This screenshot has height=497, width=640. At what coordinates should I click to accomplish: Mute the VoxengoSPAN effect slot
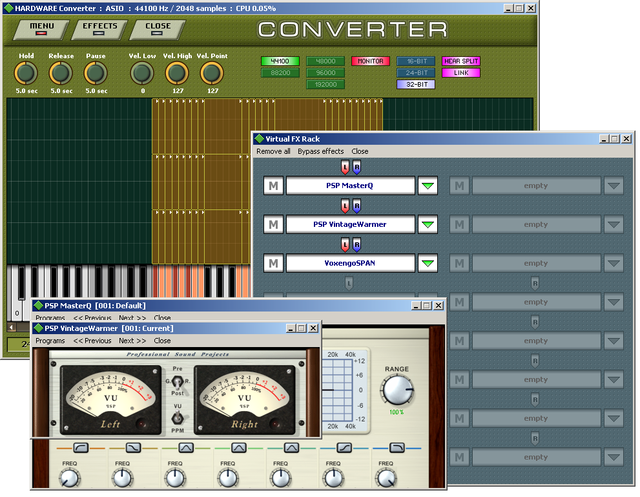click(x=273, y=263)
